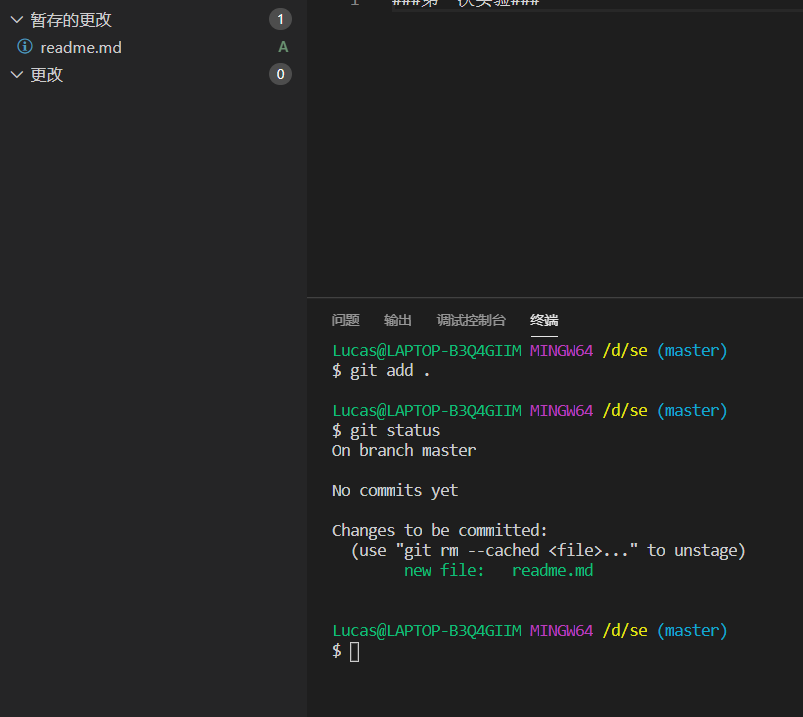Open the 调试控制台 tab
Screen dimensions: 803x717
471,320
